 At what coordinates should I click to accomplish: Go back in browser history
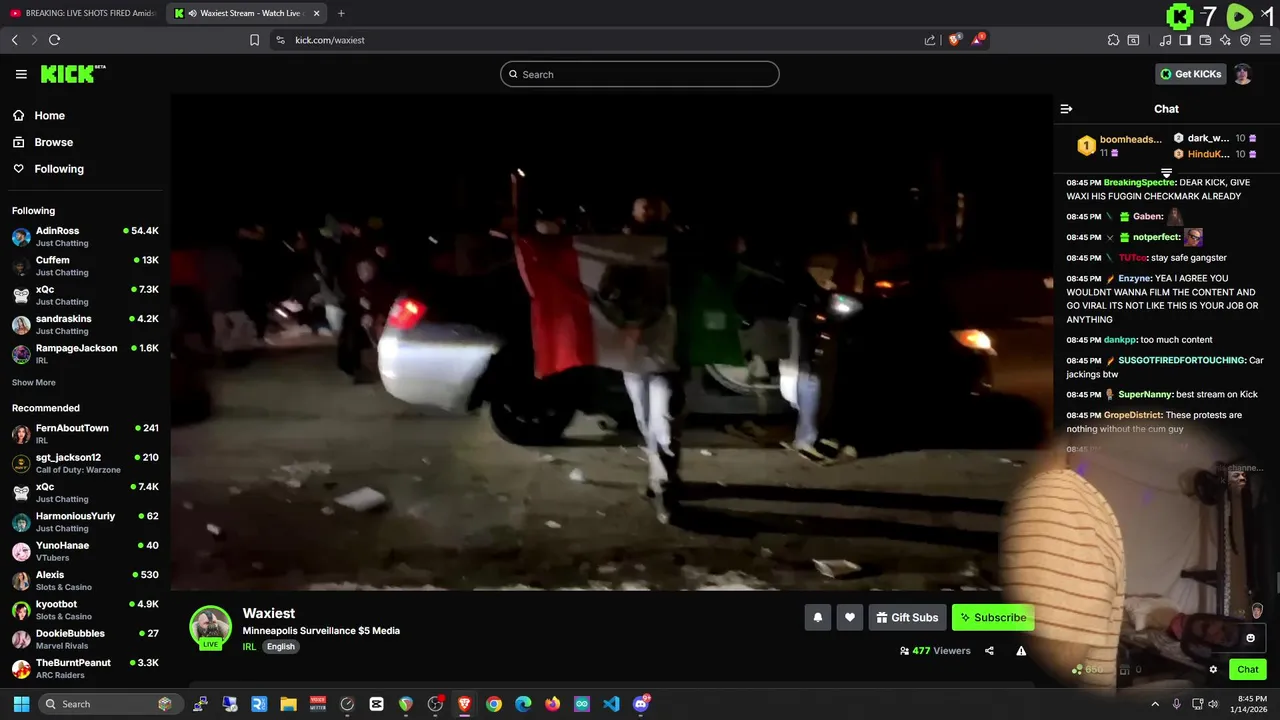[x=14, y=40]
